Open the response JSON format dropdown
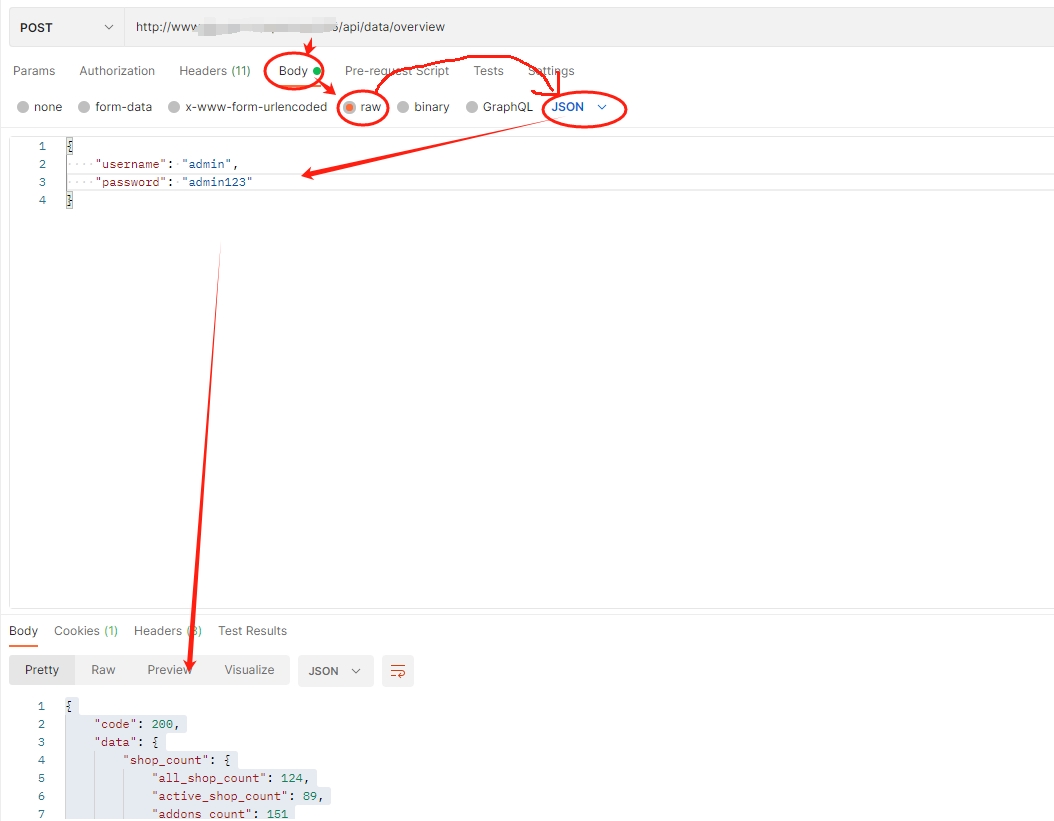Viewport: 1054px width, 821px height. click(335, 671)
